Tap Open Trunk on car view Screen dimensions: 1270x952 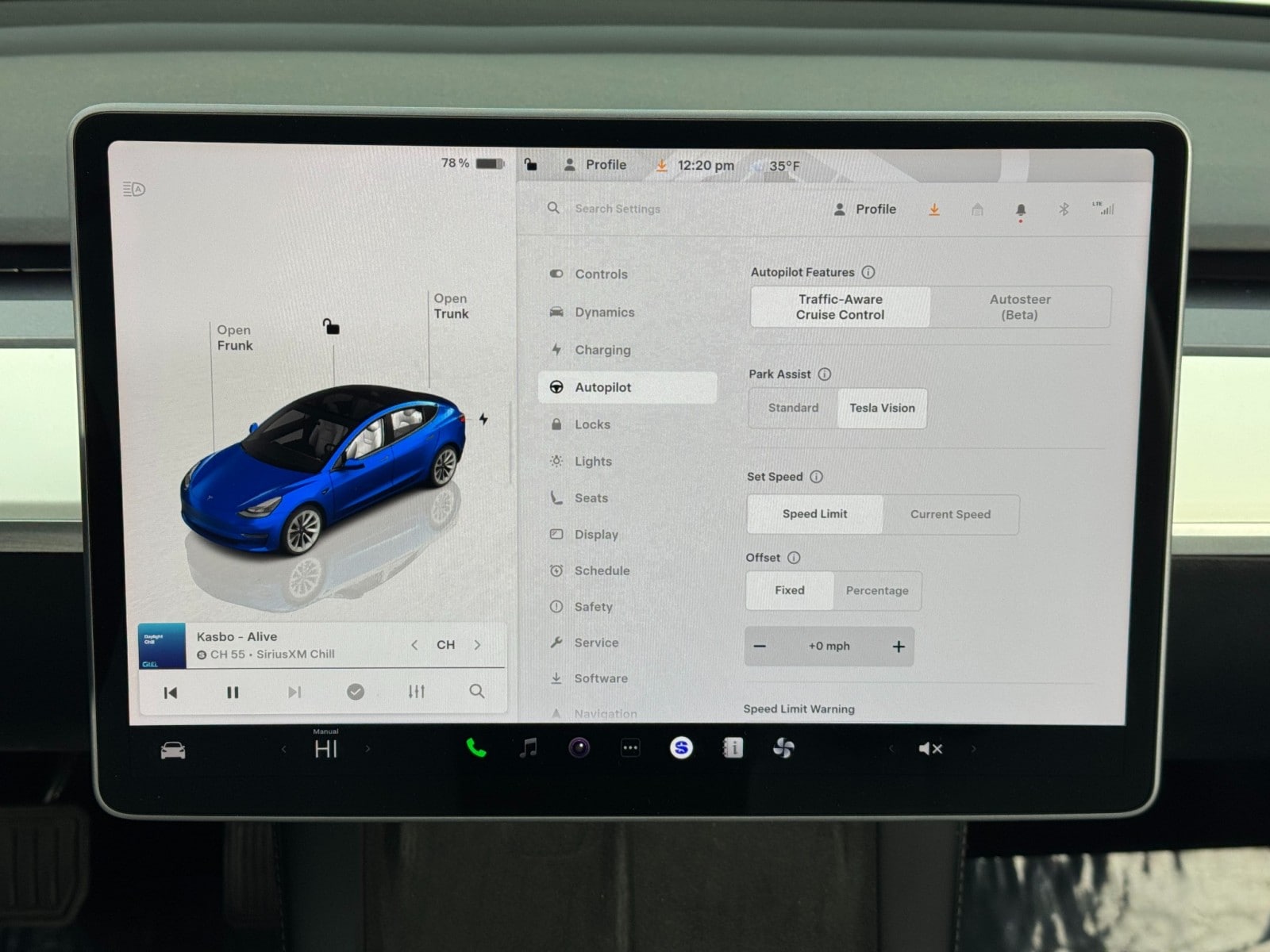point(451,306)
